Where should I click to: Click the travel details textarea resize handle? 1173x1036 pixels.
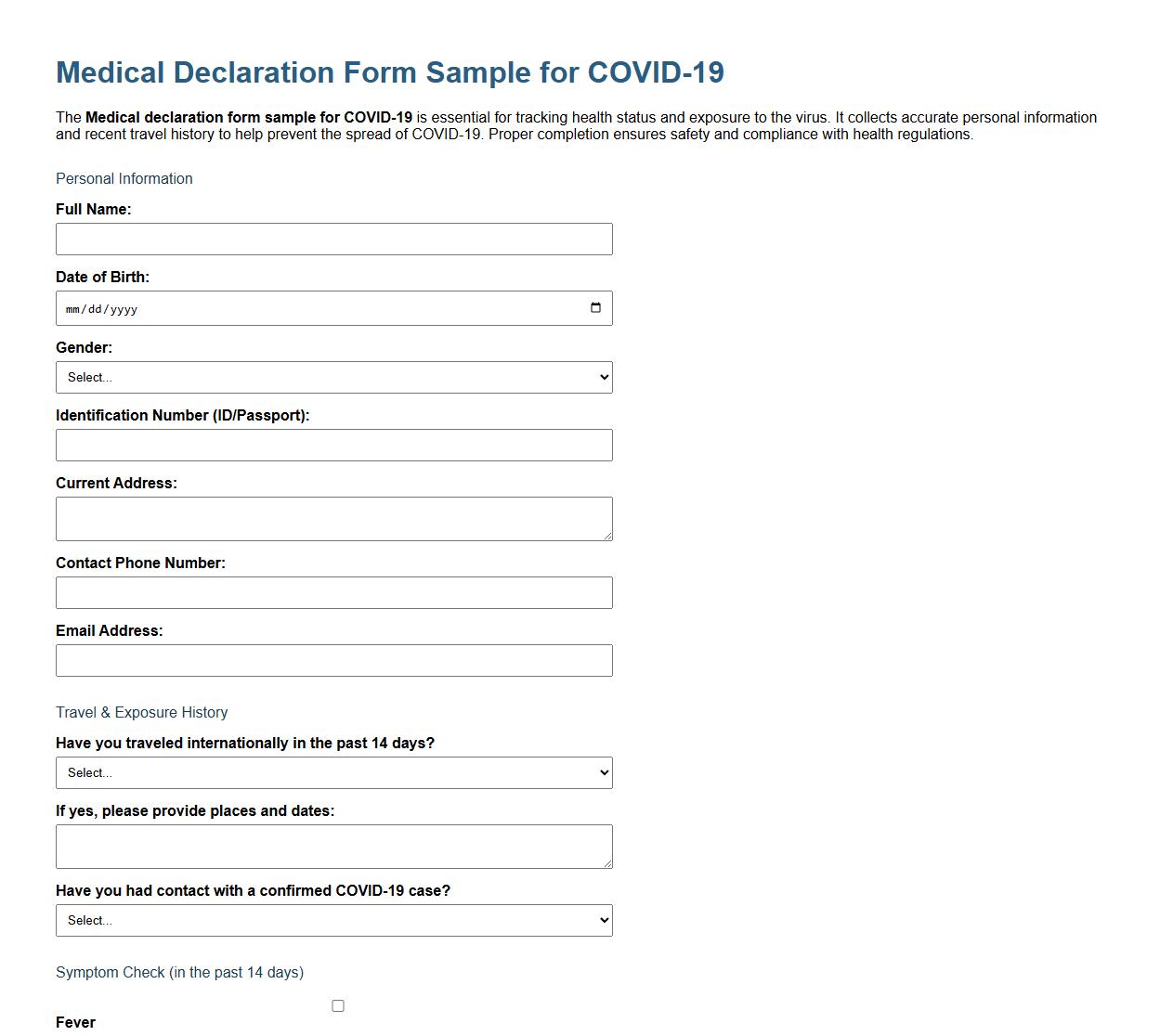pyautogui.click(x=608, y=865)
